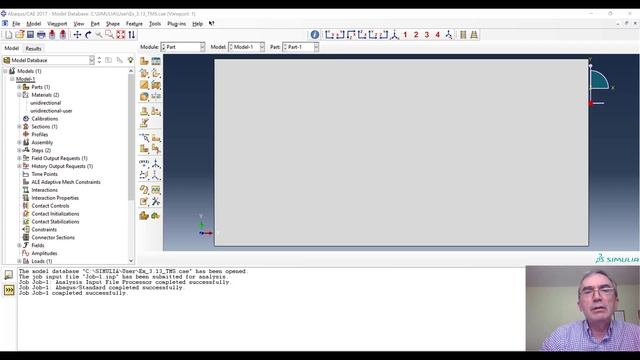Switch to the Model tab
The image size is (640, 360).
coord(11,48)
